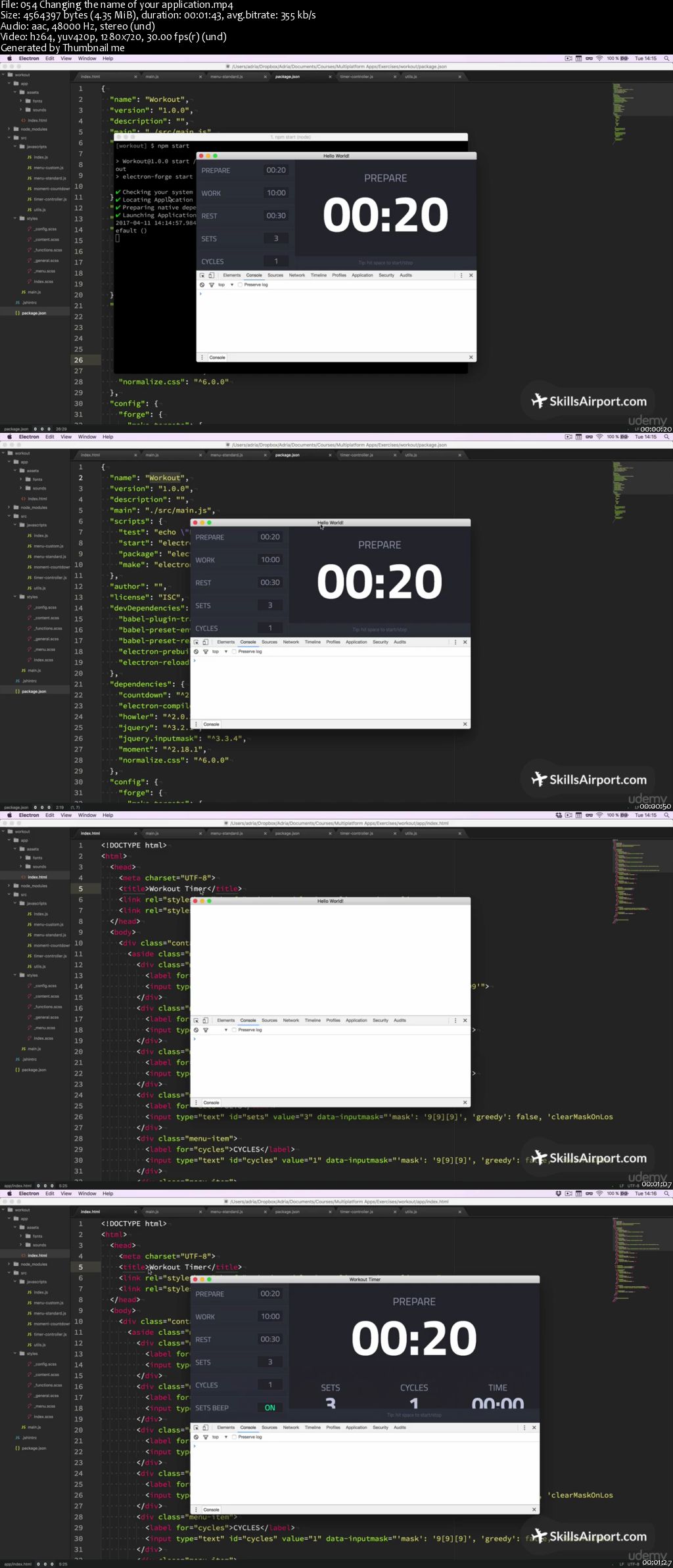Expand the fonts folder in the 00:00:20 frame sidebar
Viewport: 673px width, 1568px height.
pyautogui.click(x=21, y=101)
